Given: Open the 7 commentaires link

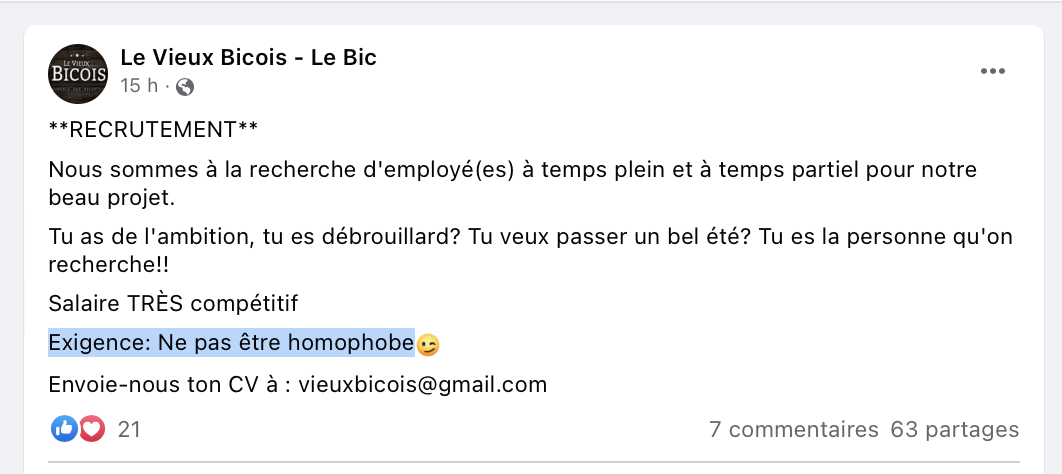Looking at the screenshot, I should tap(794, 429).
